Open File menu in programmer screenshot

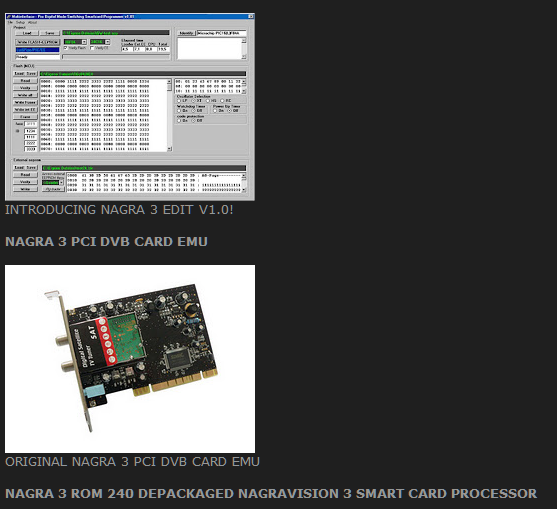click(10, 22)
